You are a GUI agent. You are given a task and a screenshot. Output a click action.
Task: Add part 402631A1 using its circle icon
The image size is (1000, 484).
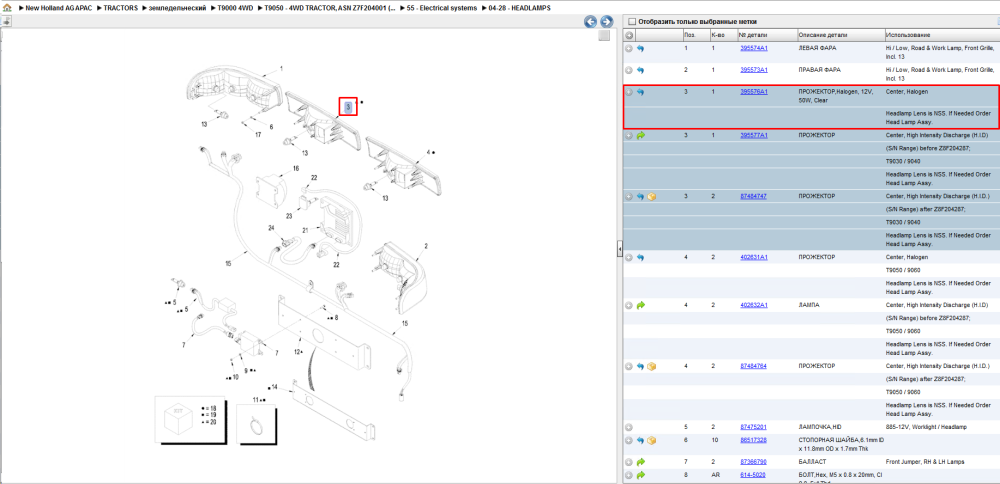[629, 257]
